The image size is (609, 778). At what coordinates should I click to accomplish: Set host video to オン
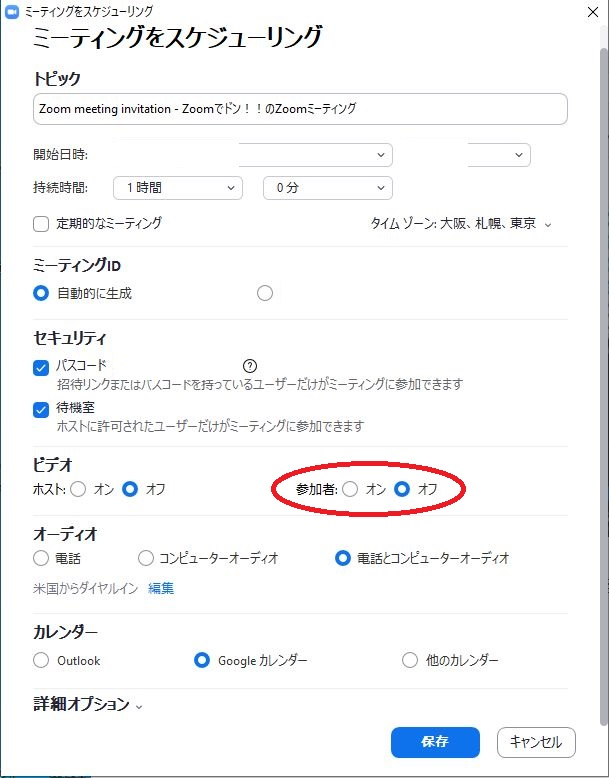[78, 489]
